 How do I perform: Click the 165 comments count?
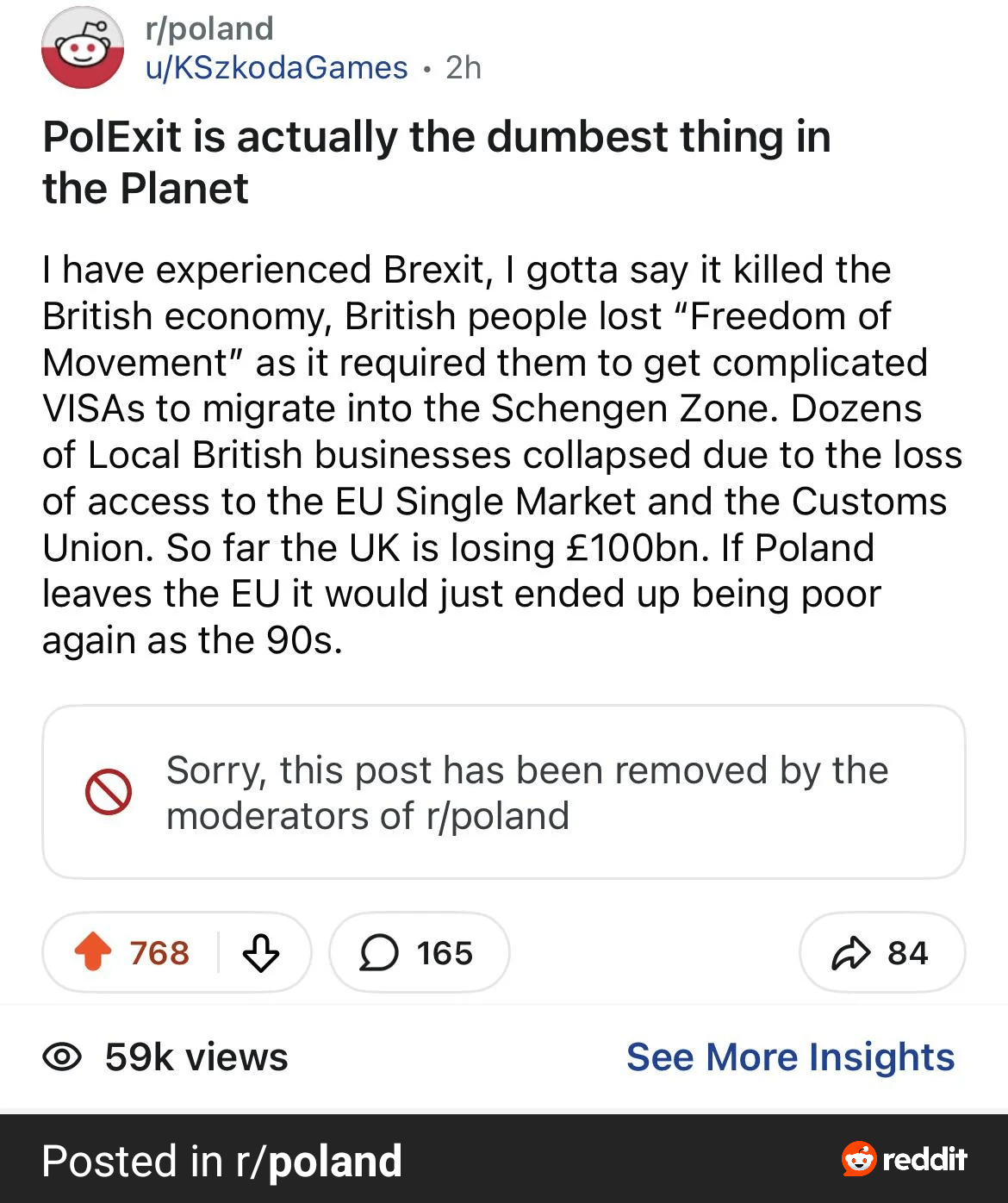(x=445, y=953)
